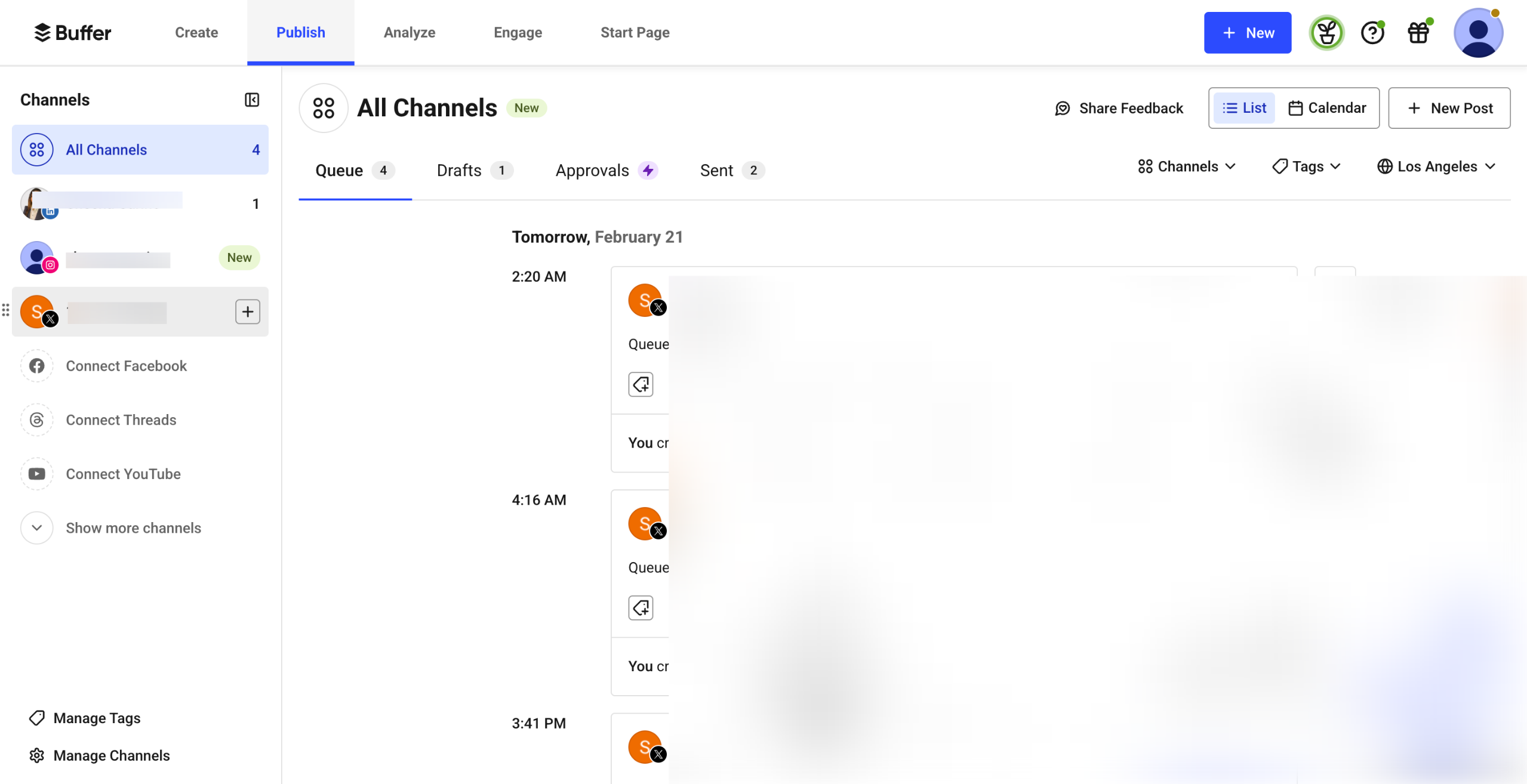Add tag to 4:16 AM post
1527x784 pixels.
641,607
